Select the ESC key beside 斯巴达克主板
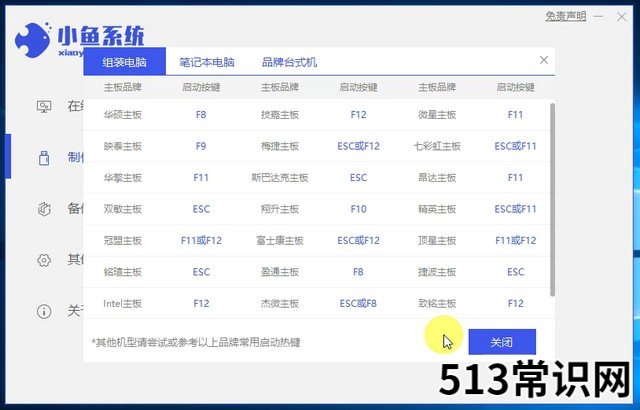Screen dimensions: 640x410 pyautogui.click(x=358, y=177)
